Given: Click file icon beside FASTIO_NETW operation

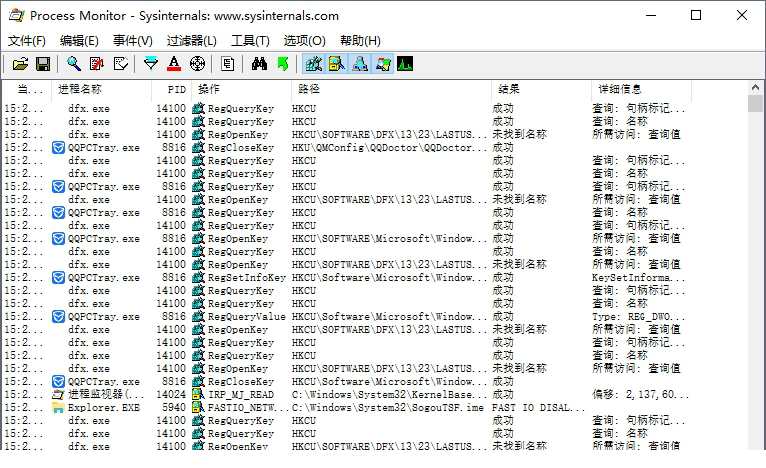Looking at the screenshot, I should [198, 407].
